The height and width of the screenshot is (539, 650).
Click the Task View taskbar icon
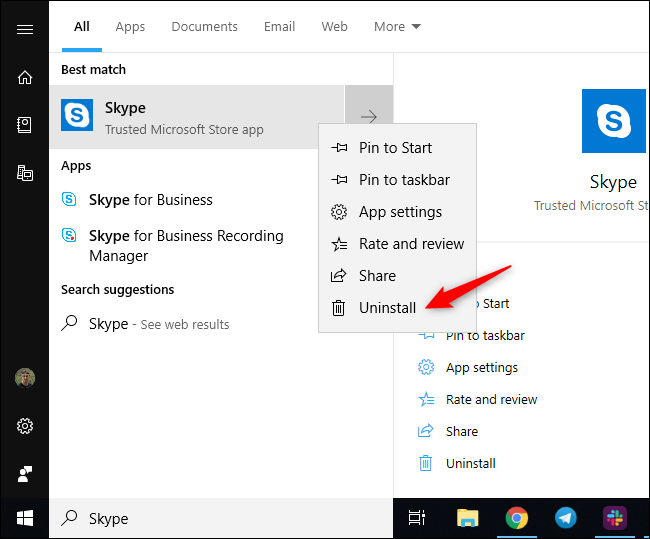point(417,518)
